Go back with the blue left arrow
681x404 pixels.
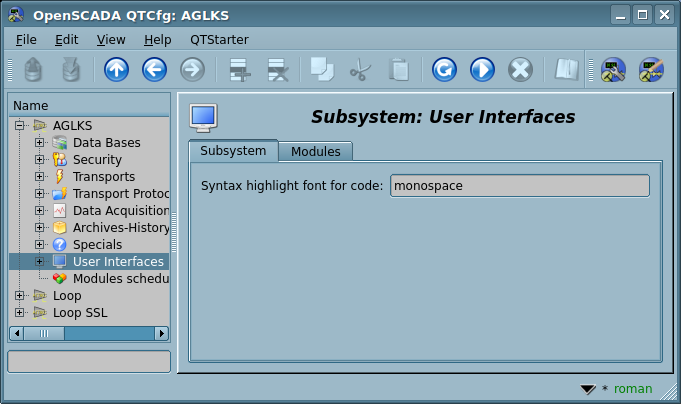pos(154,70)
